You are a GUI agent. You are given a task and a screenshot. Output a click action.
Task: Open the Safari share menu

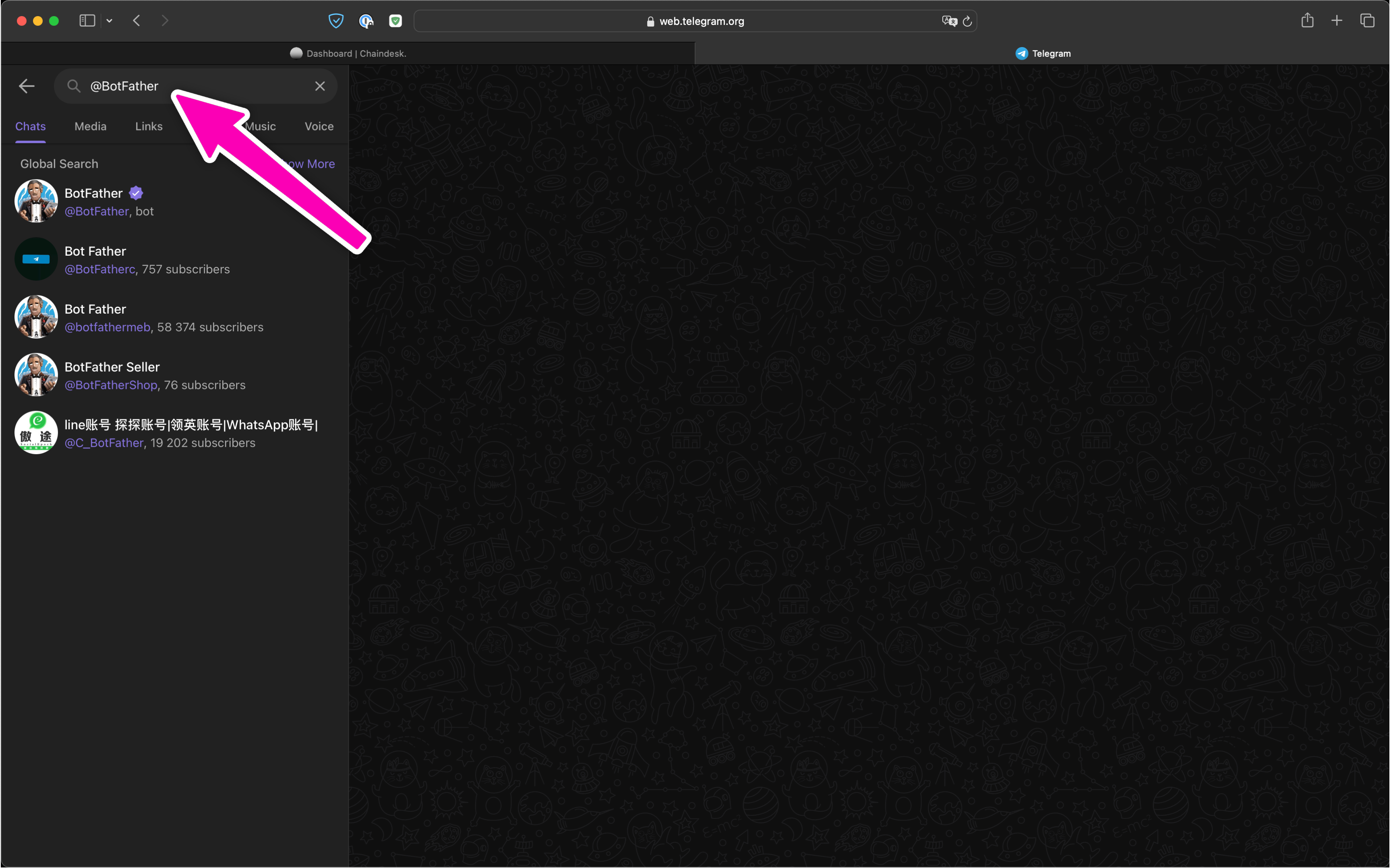point(1307,21)
